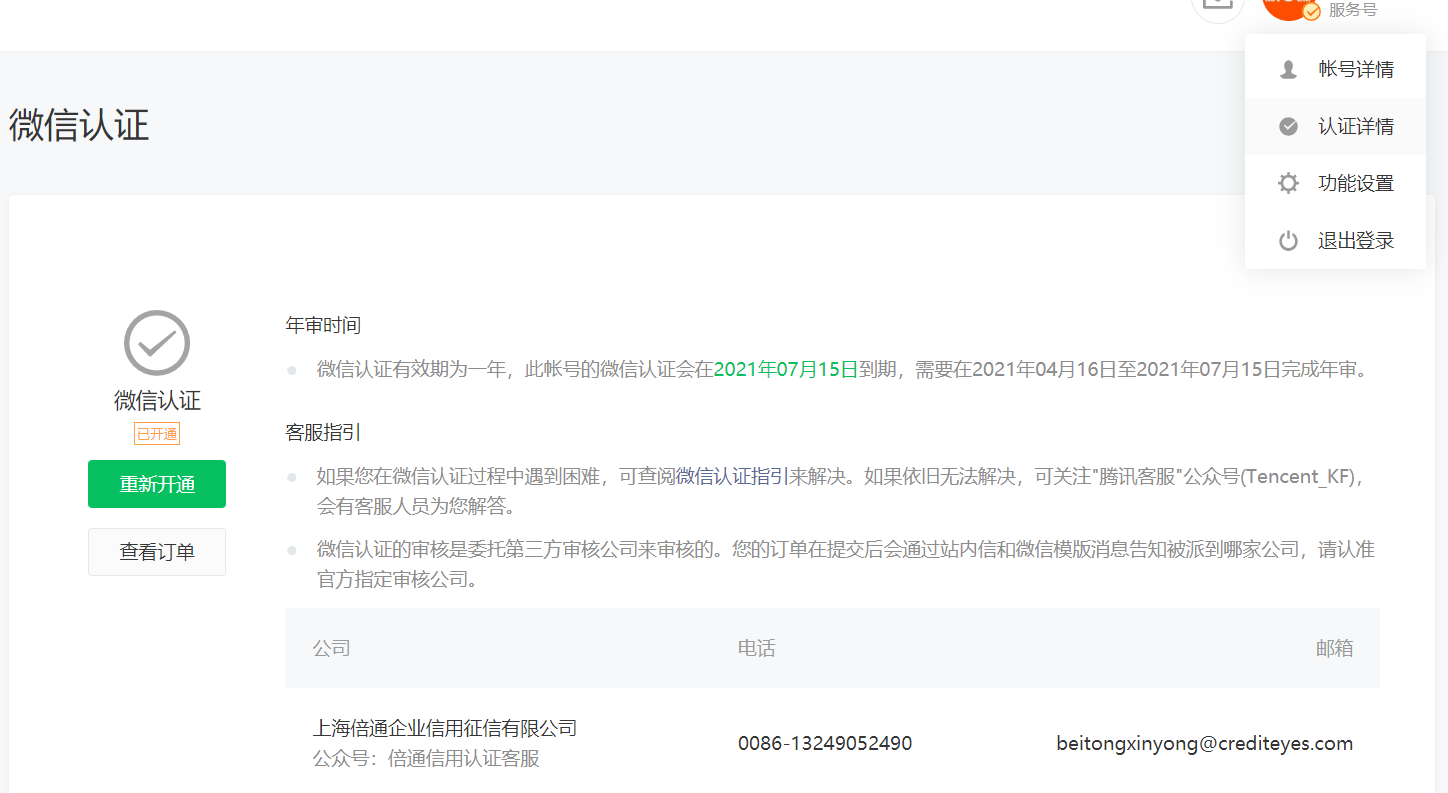The width and height of the screenshot is (1448, 793).
Task: Click the green expiry date 2021年07月15日
Action: pyautogui.click(x=786, y=369)
